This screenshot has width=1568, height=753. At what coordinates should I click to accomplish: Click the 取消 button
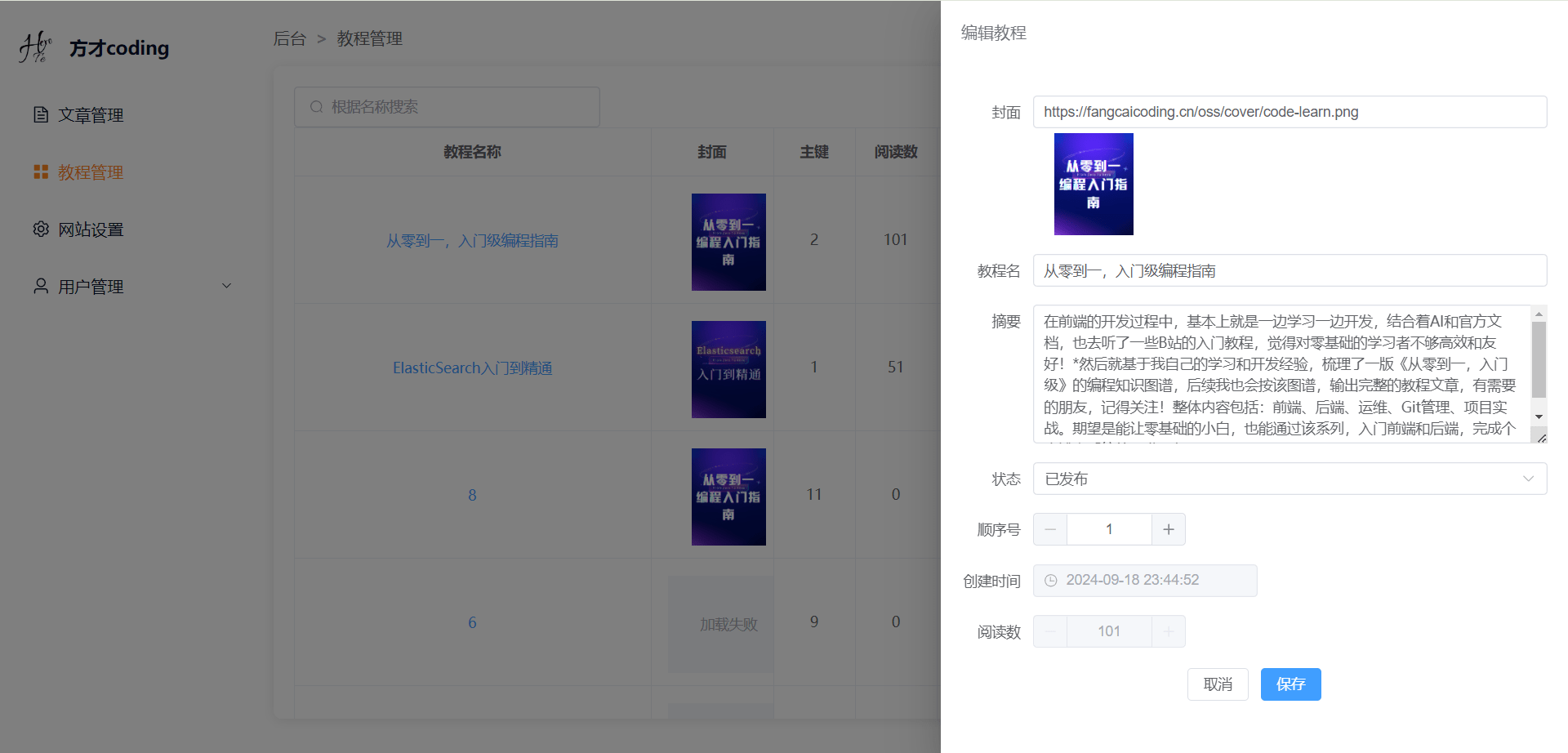pyautogui.click(x=1218, y=684)
